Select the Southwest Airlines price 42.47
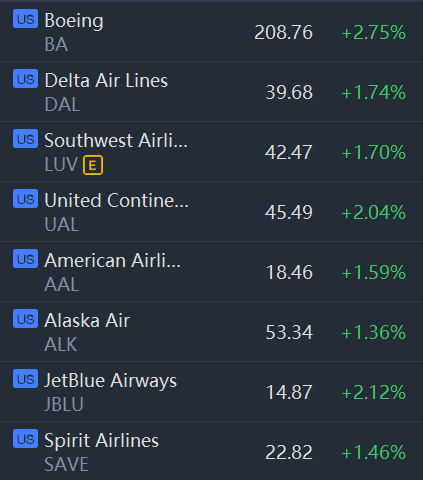 pyautogui.click(x=289, y=152)
